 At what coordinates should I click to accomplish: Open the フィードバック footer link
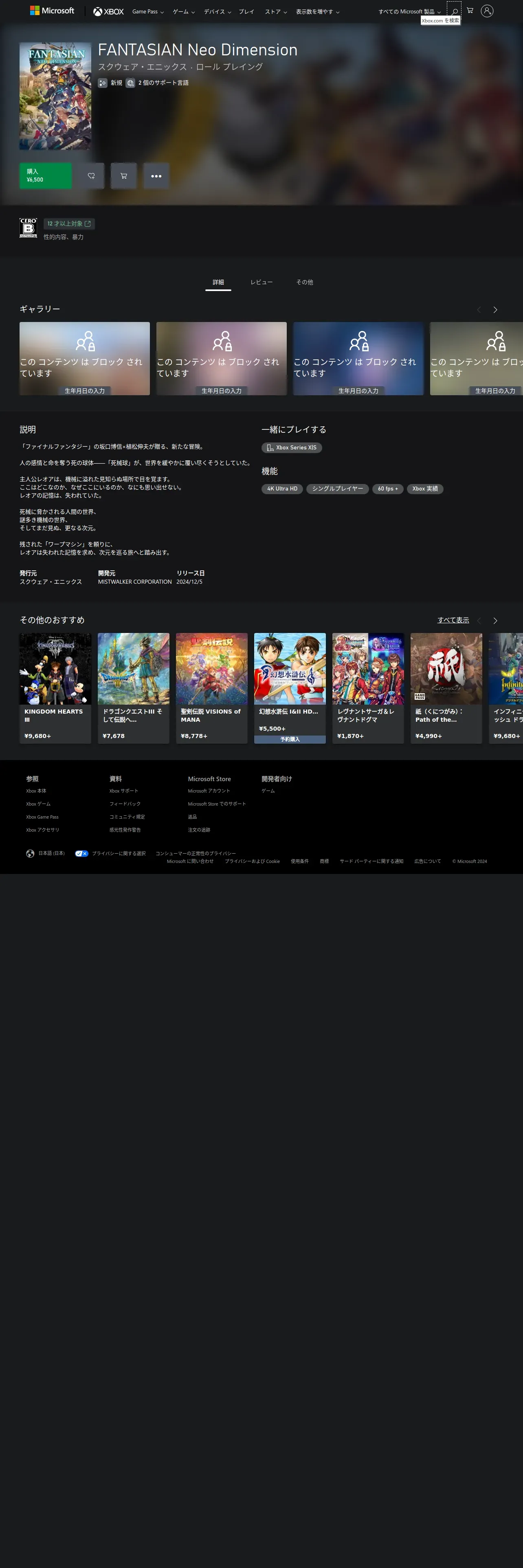(x=125, y=804)
